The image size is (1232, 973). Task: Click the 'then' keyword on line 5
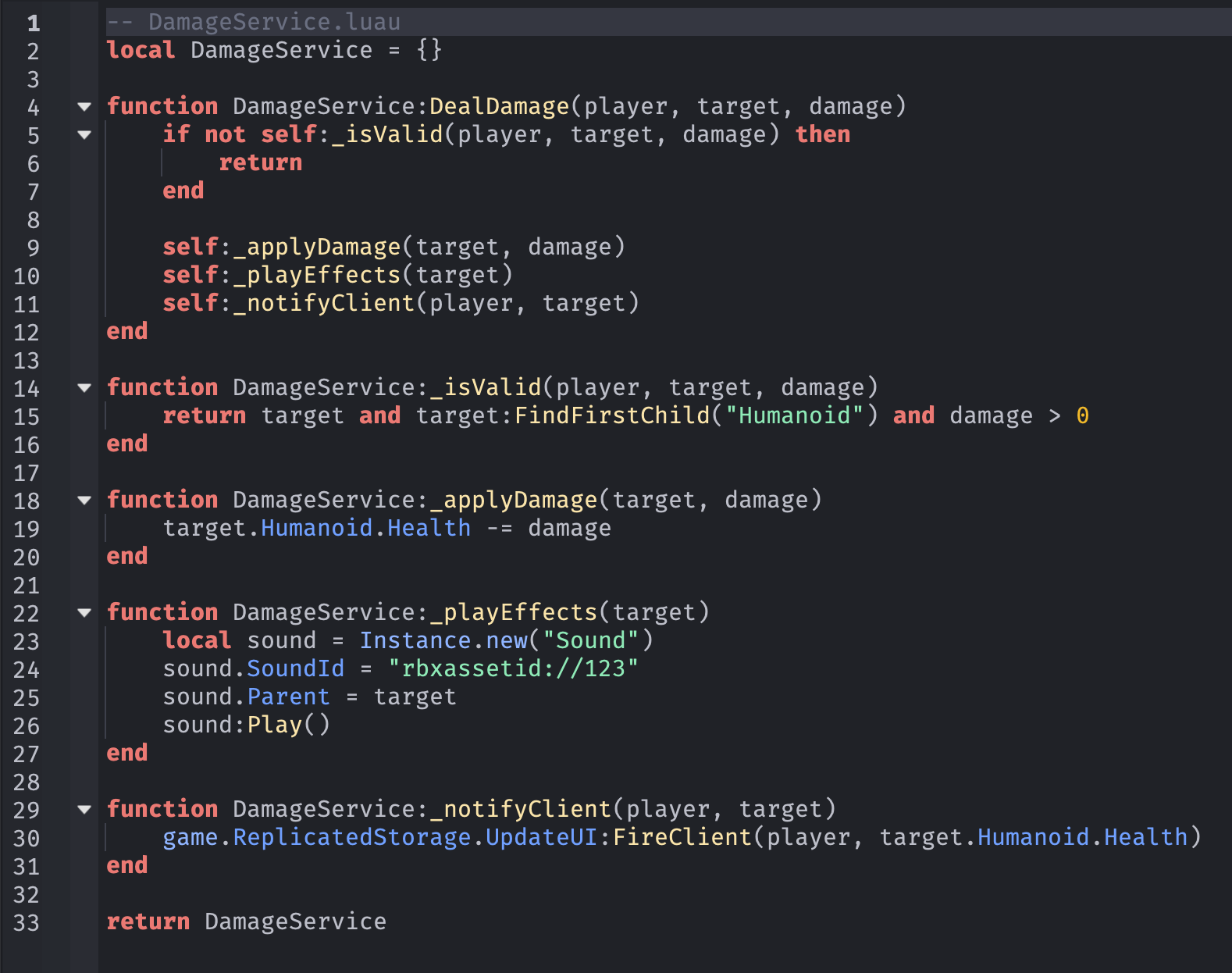[822, 134]
